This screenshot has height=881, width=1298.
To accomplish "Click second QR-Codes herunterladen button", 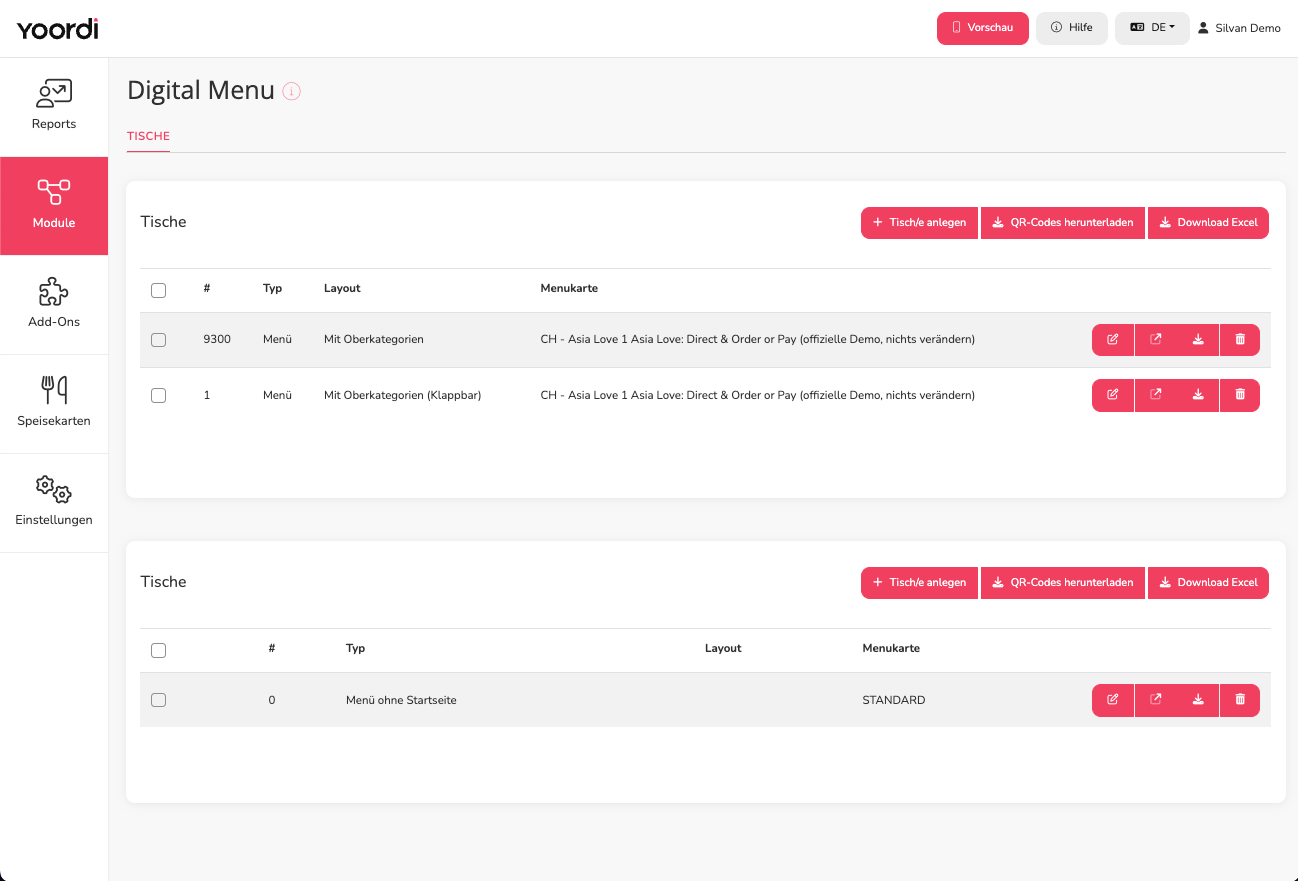I will click(x=1063, y=582).
